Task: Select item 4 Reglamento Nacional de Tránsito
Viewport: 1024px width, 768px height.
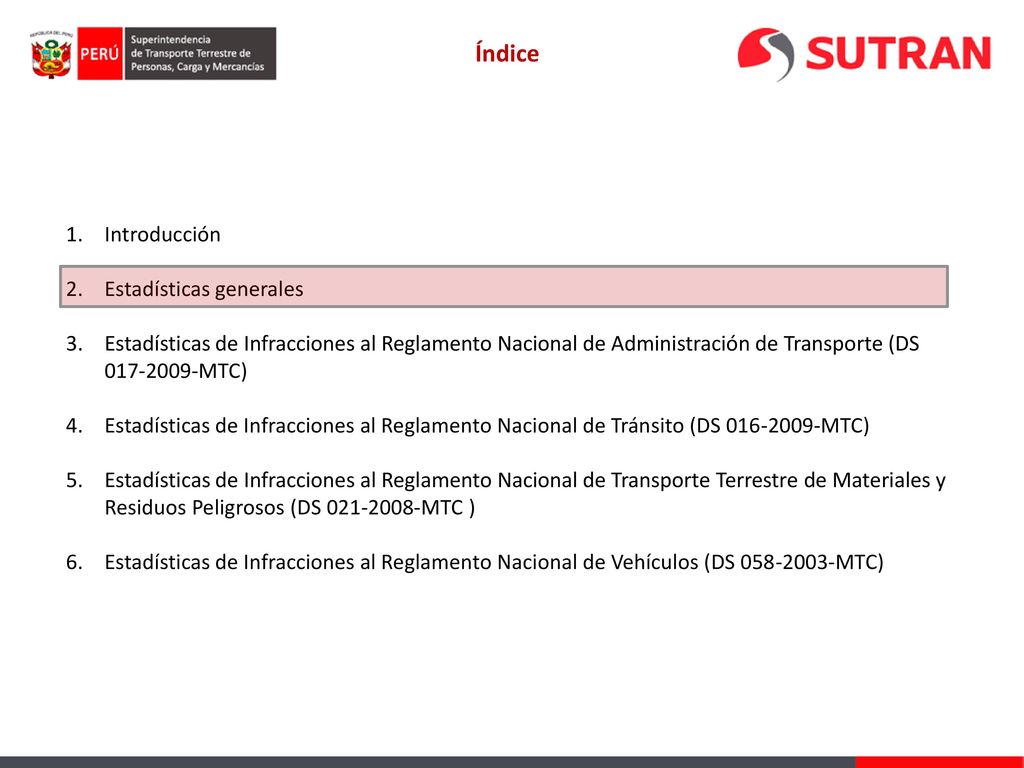Action: 468,426
